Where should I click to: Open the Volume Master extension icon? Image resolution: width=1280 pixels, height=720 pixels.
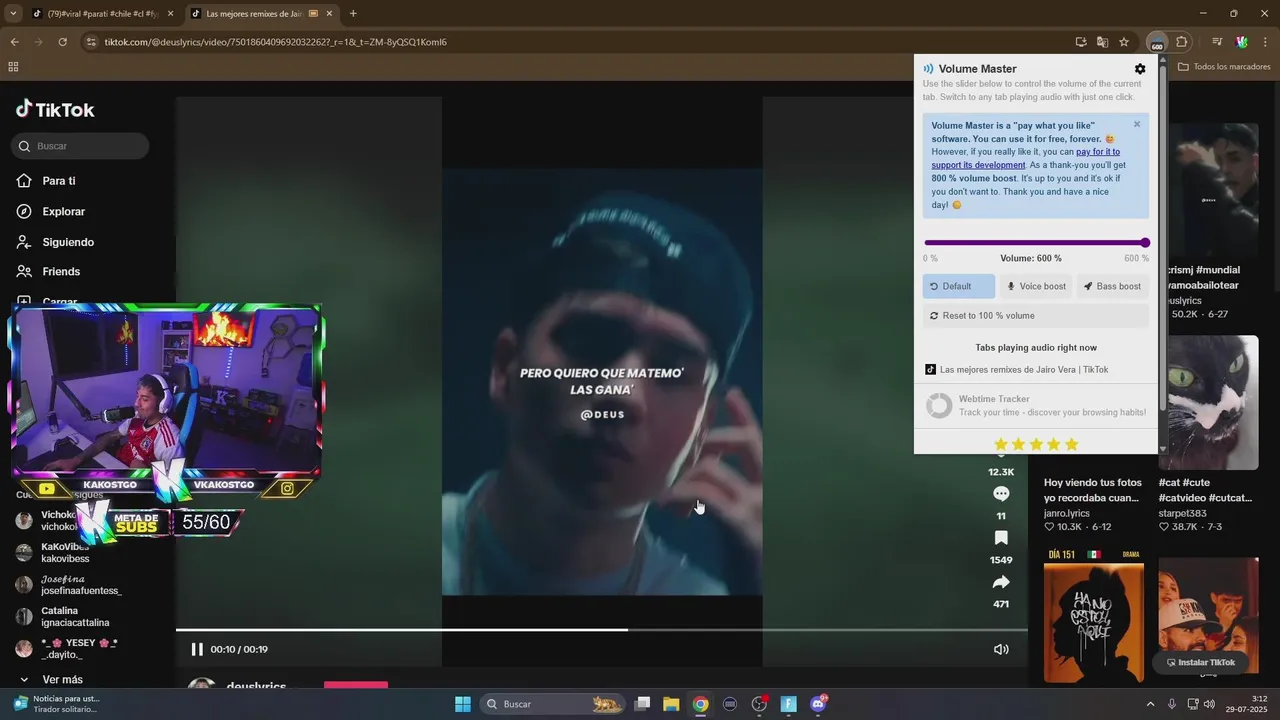[x=1157, y=42]
